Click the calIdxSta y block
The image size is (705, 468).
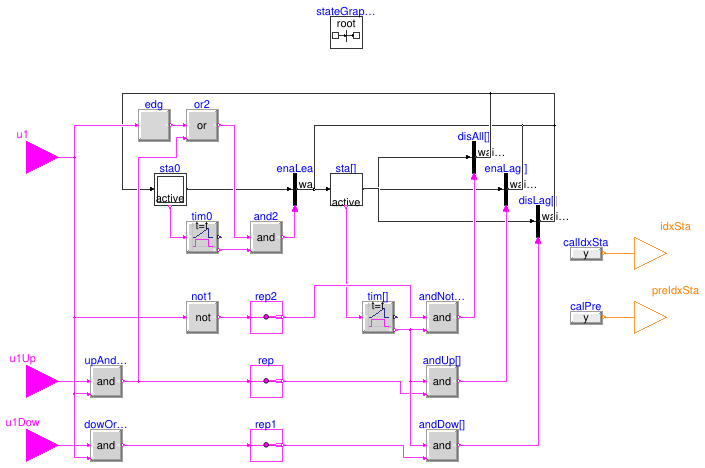(x=586, y=254)
